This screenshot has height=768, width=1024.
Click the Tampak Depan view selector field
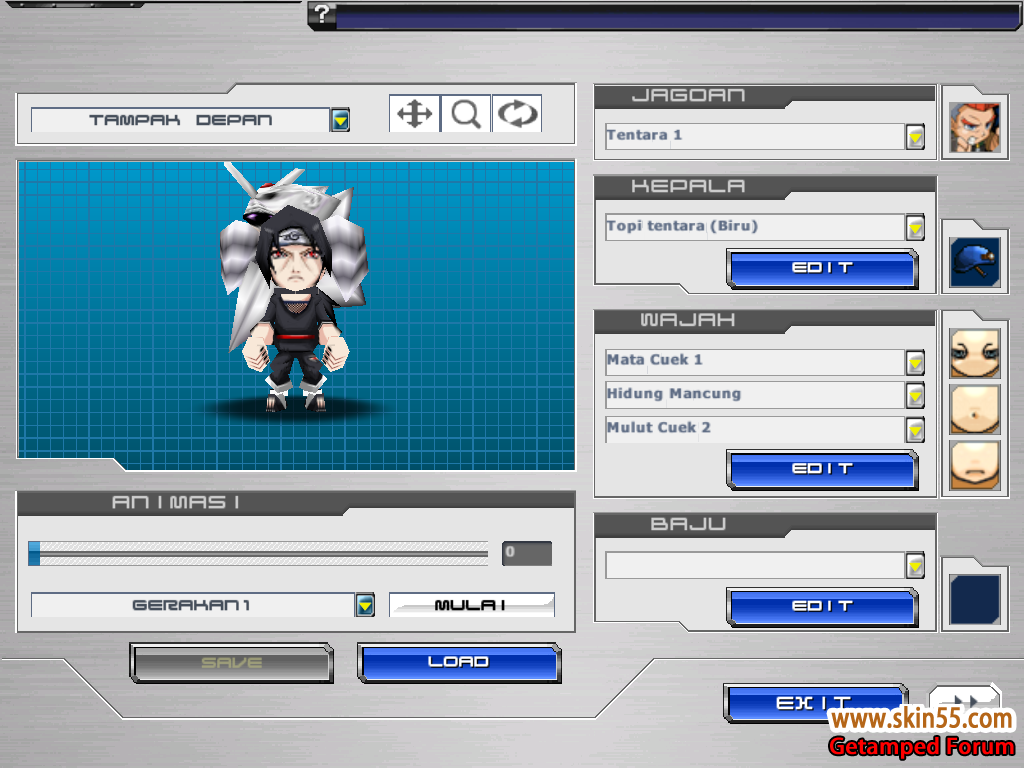pos(181,120)
